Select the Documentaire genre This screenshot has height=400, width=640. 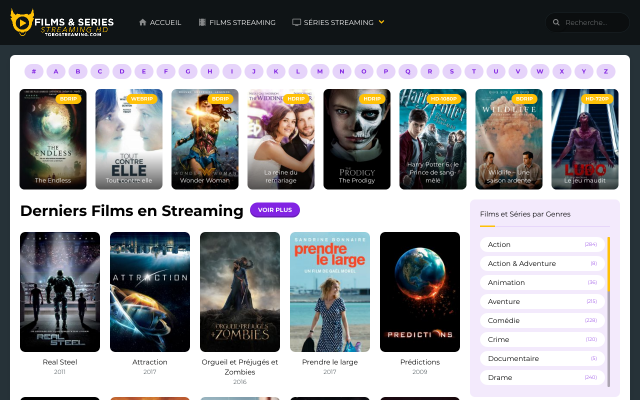point(542,358)
